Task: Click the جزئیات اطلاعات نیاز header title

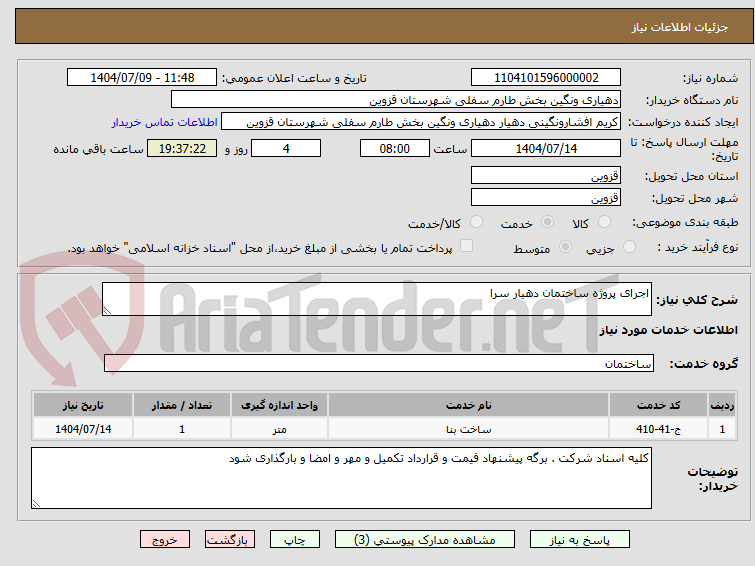Action: 679,27
